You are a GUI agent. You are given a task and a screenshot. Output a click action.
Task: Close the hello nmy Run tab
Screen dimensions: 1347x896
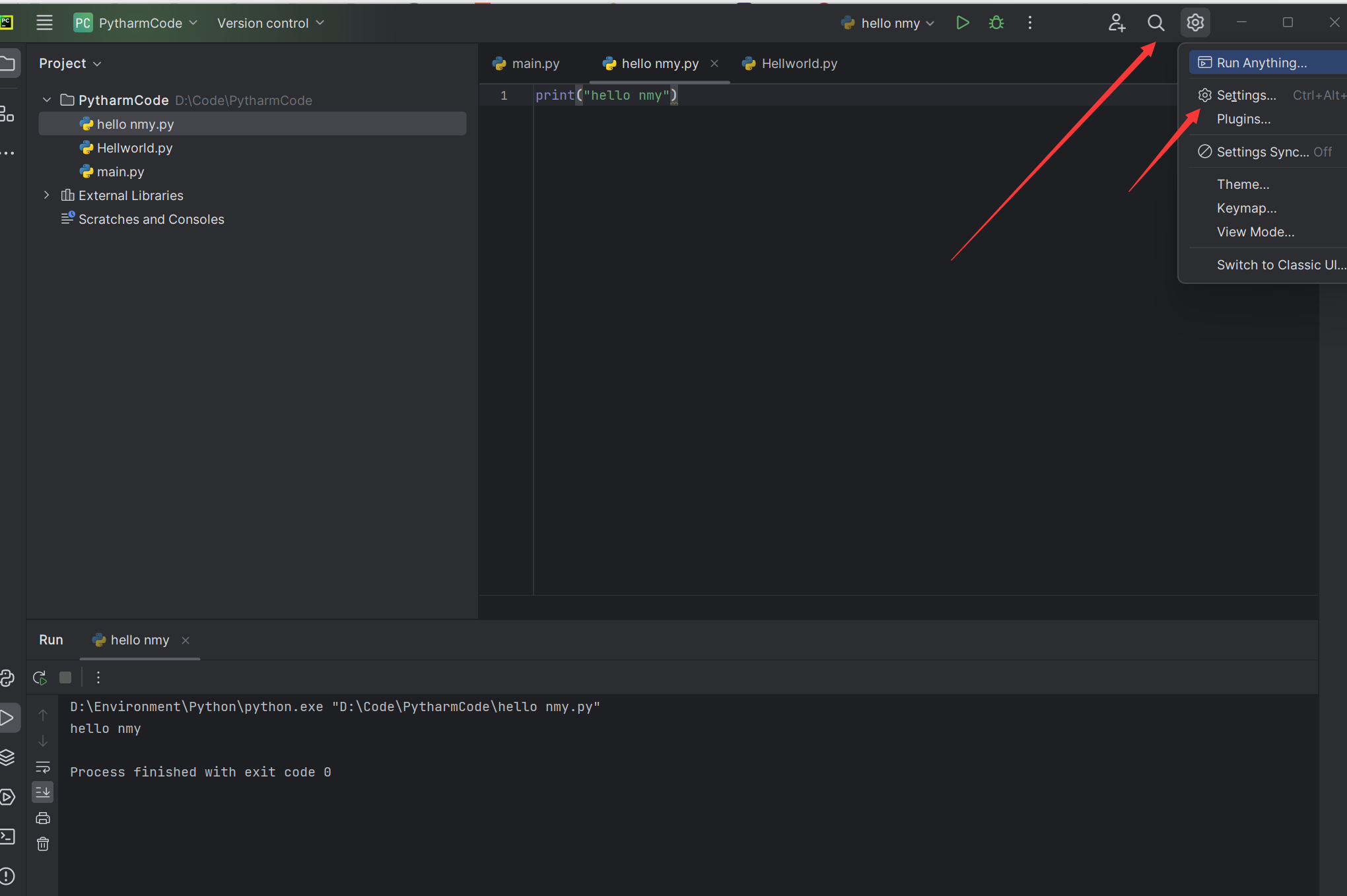[186, 640]
